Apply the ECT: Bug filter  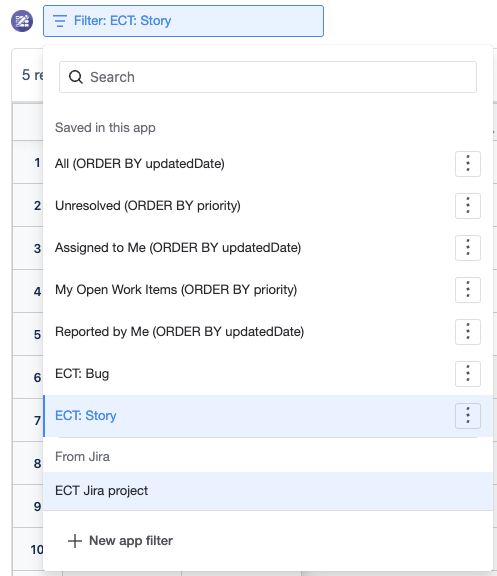[x=82, y=374]
